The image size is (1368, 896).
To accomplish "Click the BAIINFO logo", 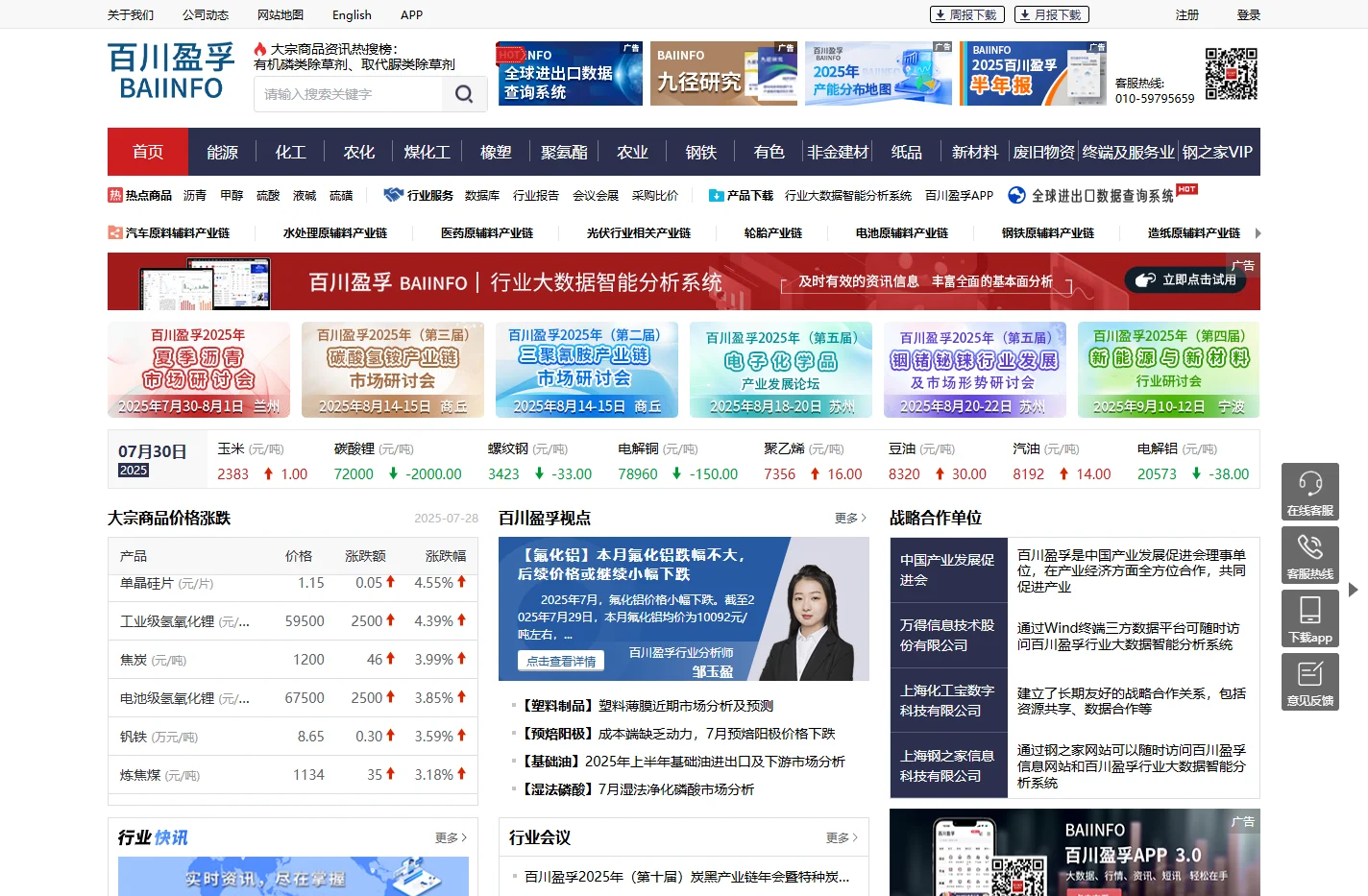I will (171, 72).
